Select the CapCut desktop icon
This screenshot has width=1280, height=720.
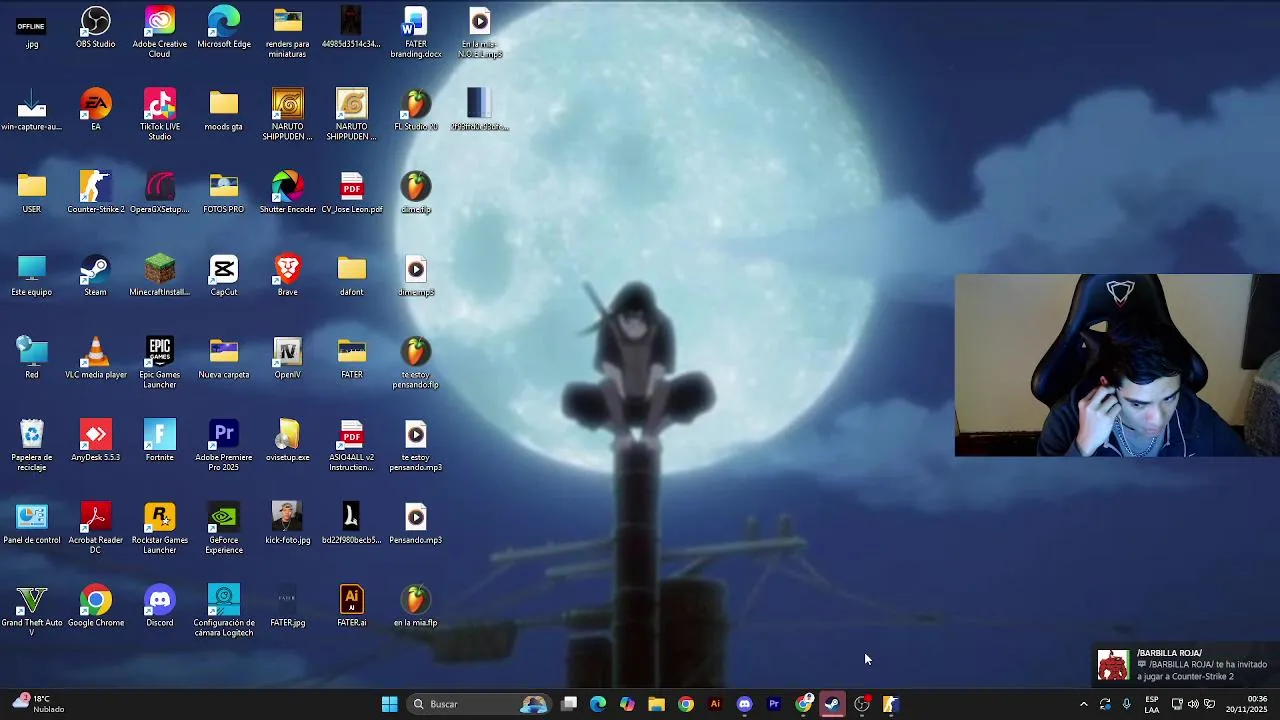pos(224,276)
